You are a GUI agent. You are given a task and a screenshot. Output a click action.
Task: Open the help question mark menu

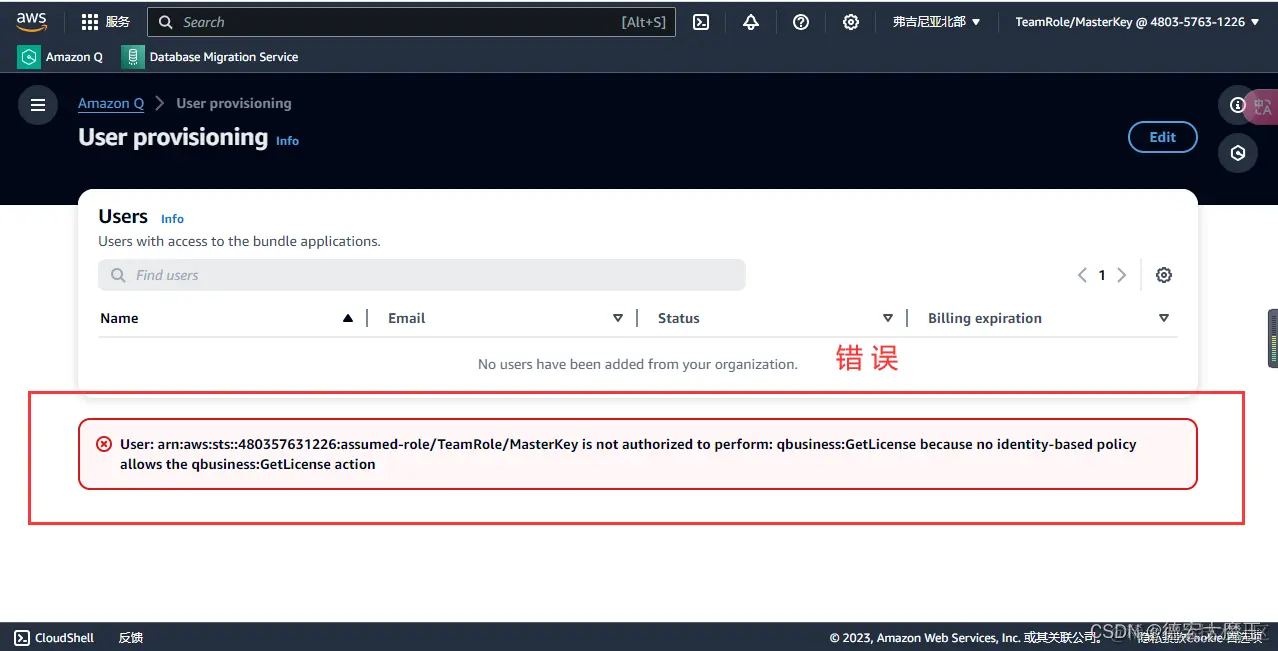pyautogui.click(x=801, y=22)
